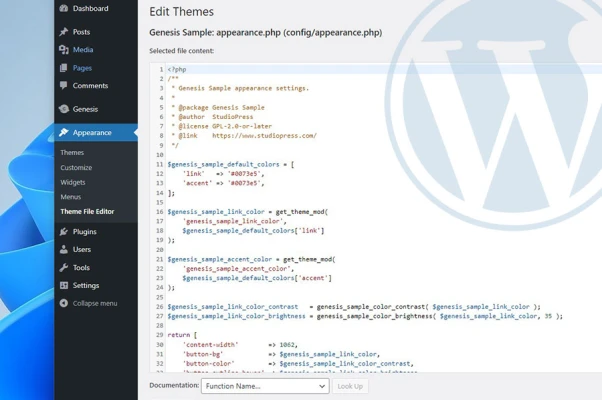Viewport: 602px width, 400px height.
Task: Click the Collapse menu arrow icon
Action: coord(64,303)
